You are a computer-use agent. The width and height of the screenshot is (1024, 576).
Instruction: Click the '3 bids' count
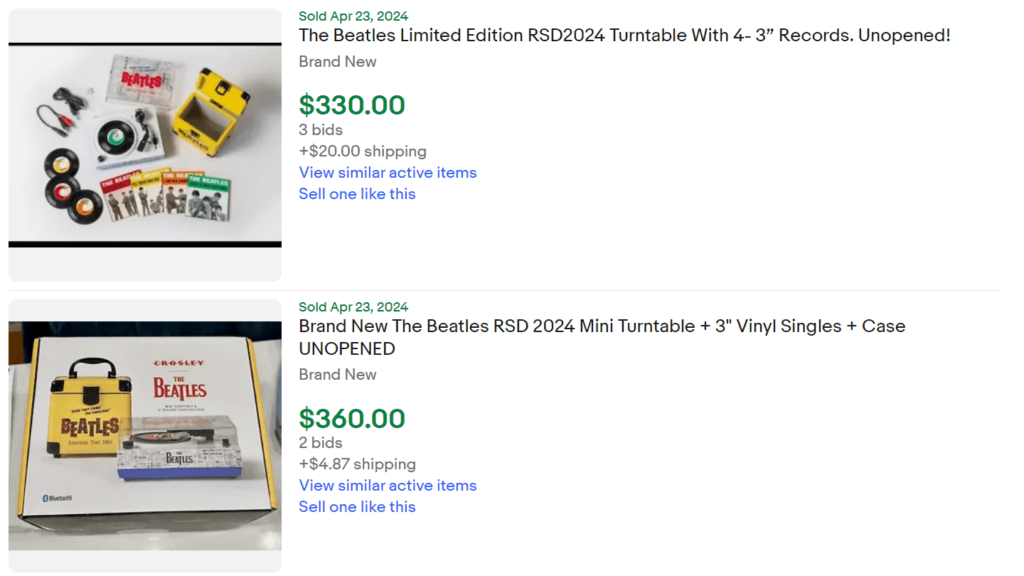coord(320,130)
